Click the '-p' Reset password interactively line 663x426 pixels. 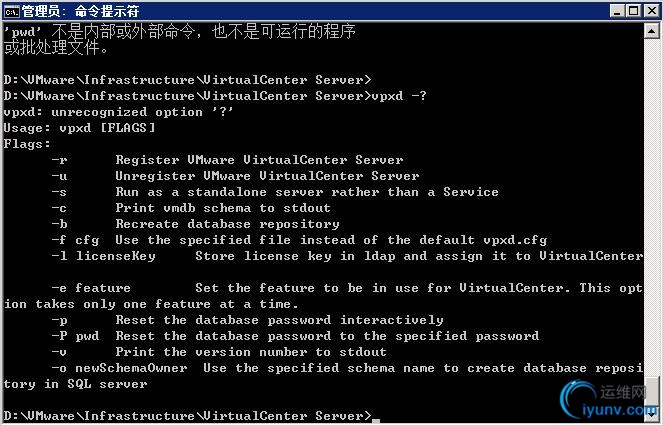247,320
